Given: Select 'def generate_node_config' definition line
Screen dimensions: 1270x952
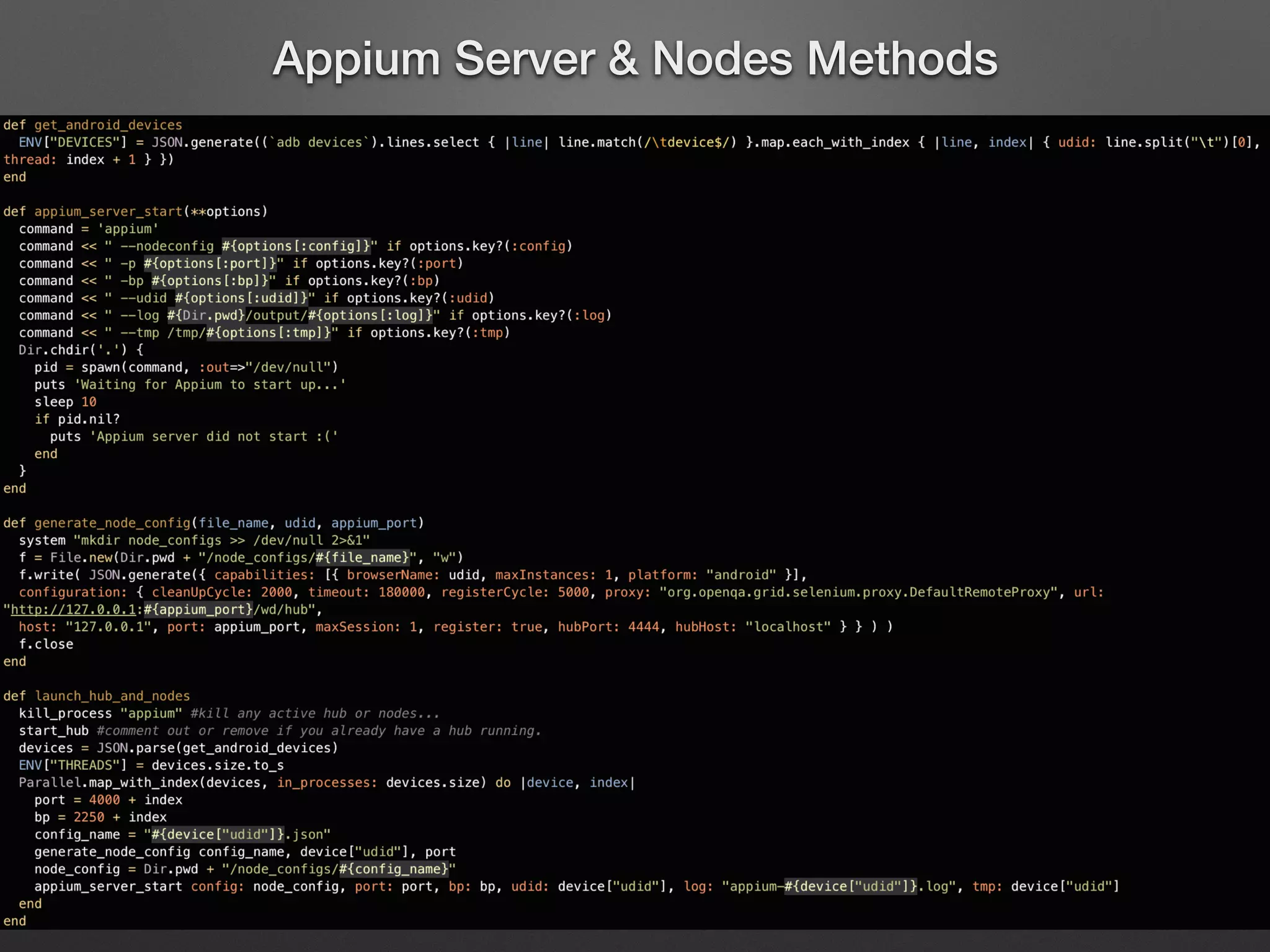Looking at the screenshot, I should pos(214,523).
